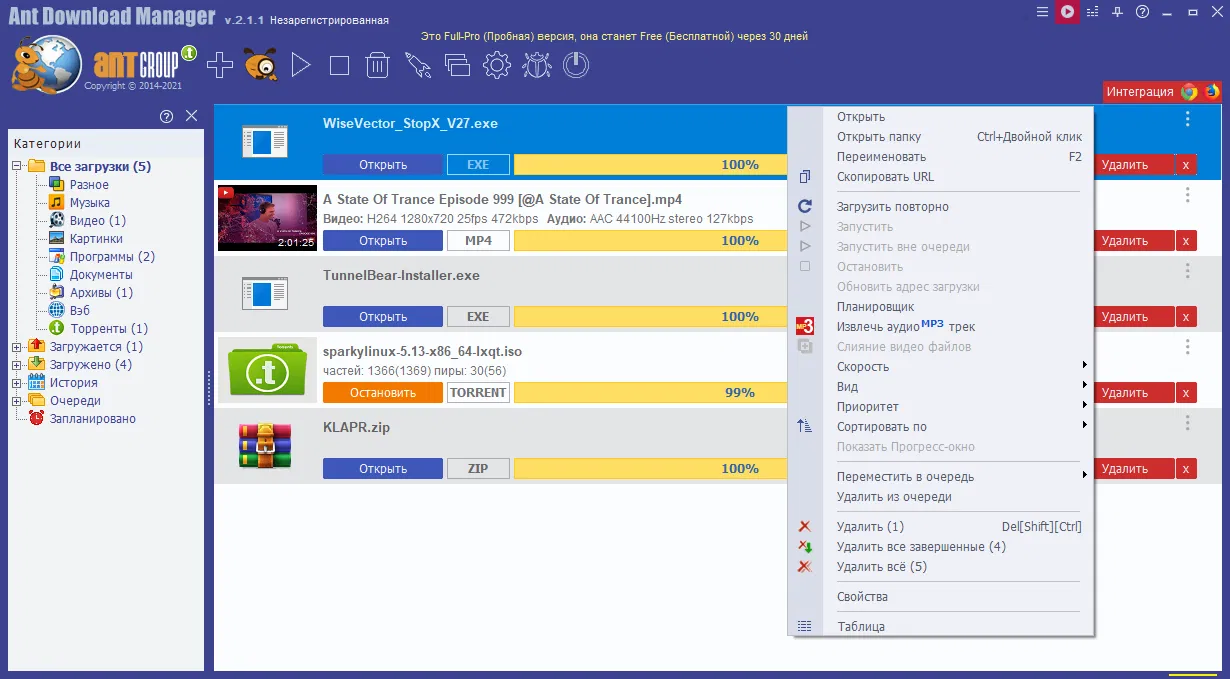Choose Планировщик in context menu

tap(941, 307)
